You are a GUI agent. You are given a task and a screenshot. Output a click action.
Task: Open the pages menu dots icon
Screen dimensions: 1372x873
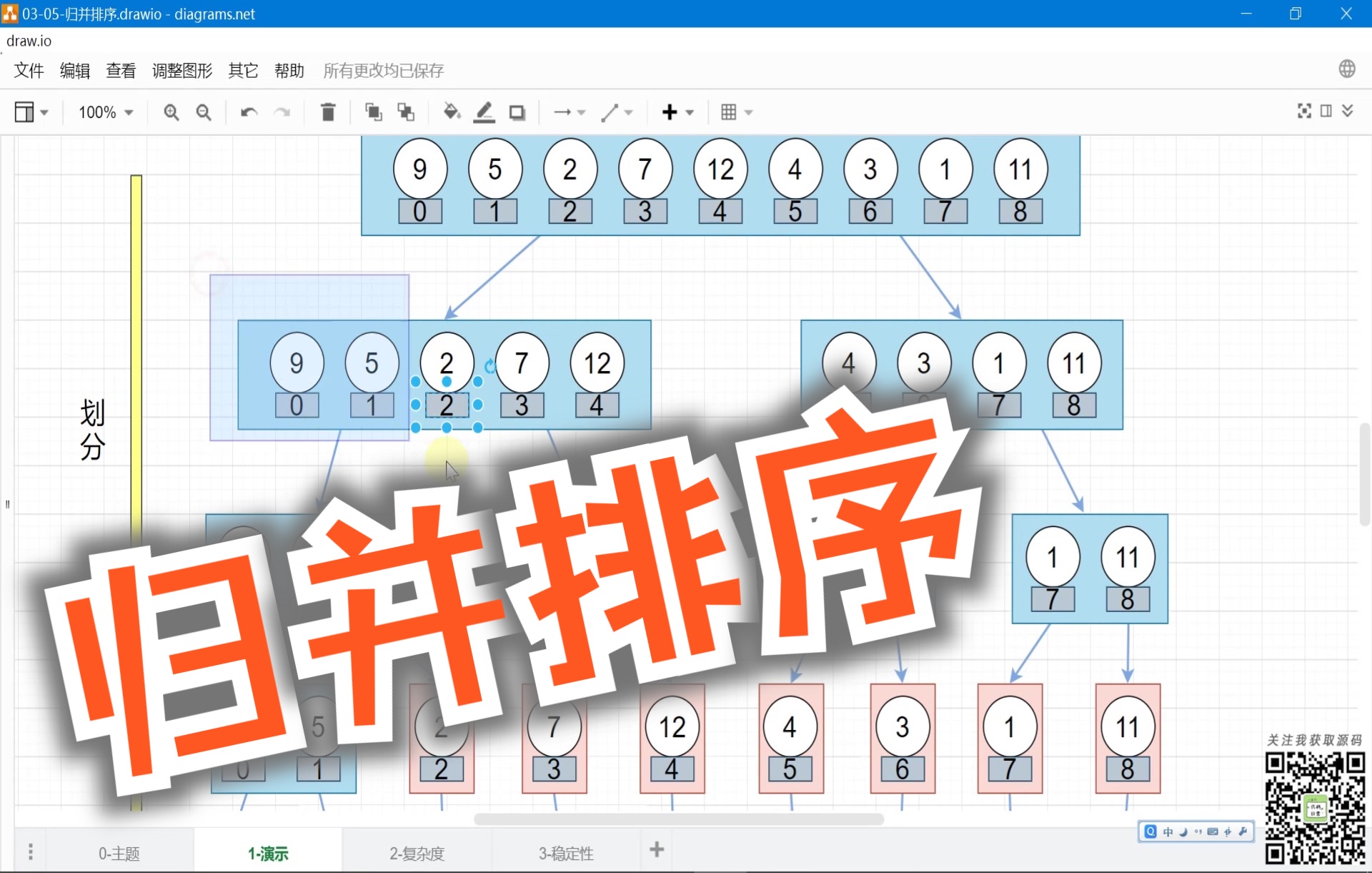click(x=30, y=852)
